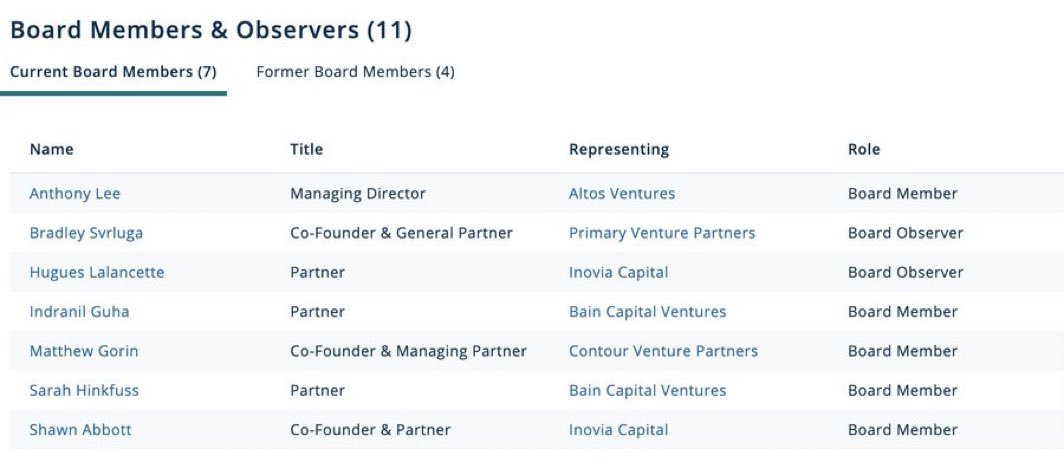View Hugues Lalancette's profile
The width and height of the screenshot is (1064, 475).
pyautogui.click(x=97, y=272)
